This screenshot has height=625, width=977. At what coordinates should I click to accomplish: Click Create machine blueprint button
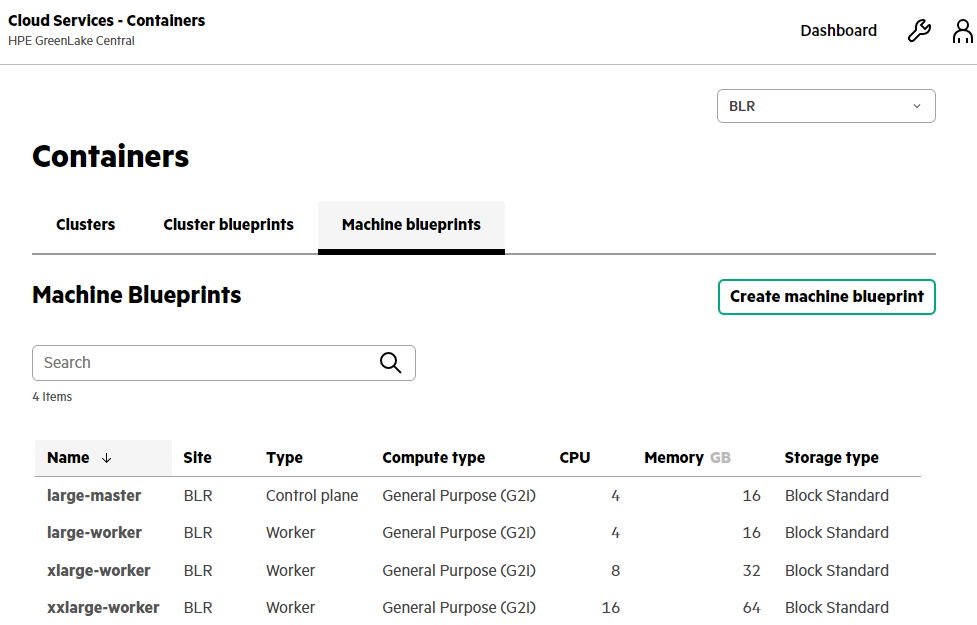click(x=827, y=297)
